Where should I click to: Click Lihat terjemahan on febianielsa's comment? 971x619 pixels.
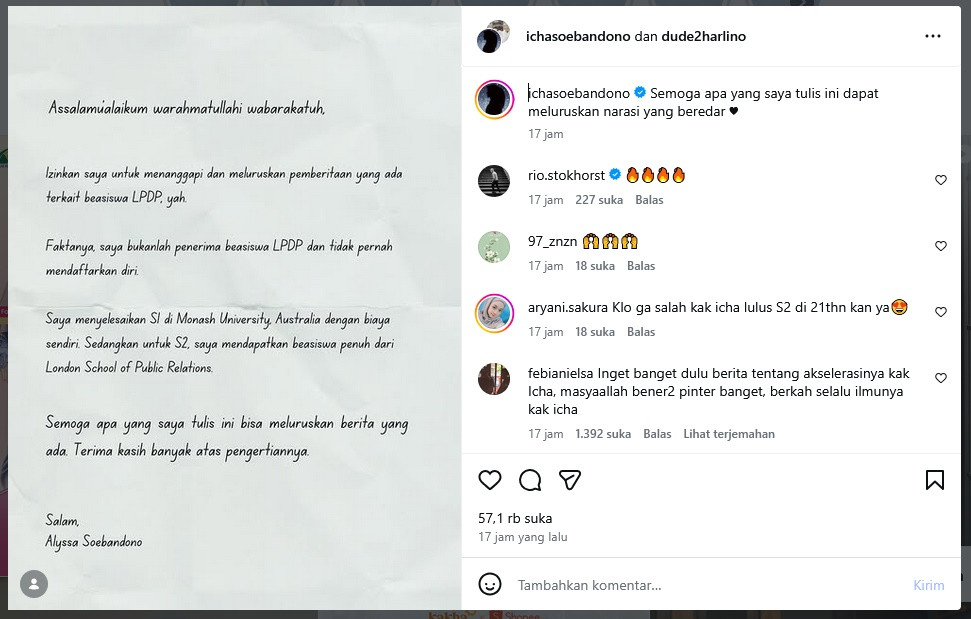coord(729,434)
